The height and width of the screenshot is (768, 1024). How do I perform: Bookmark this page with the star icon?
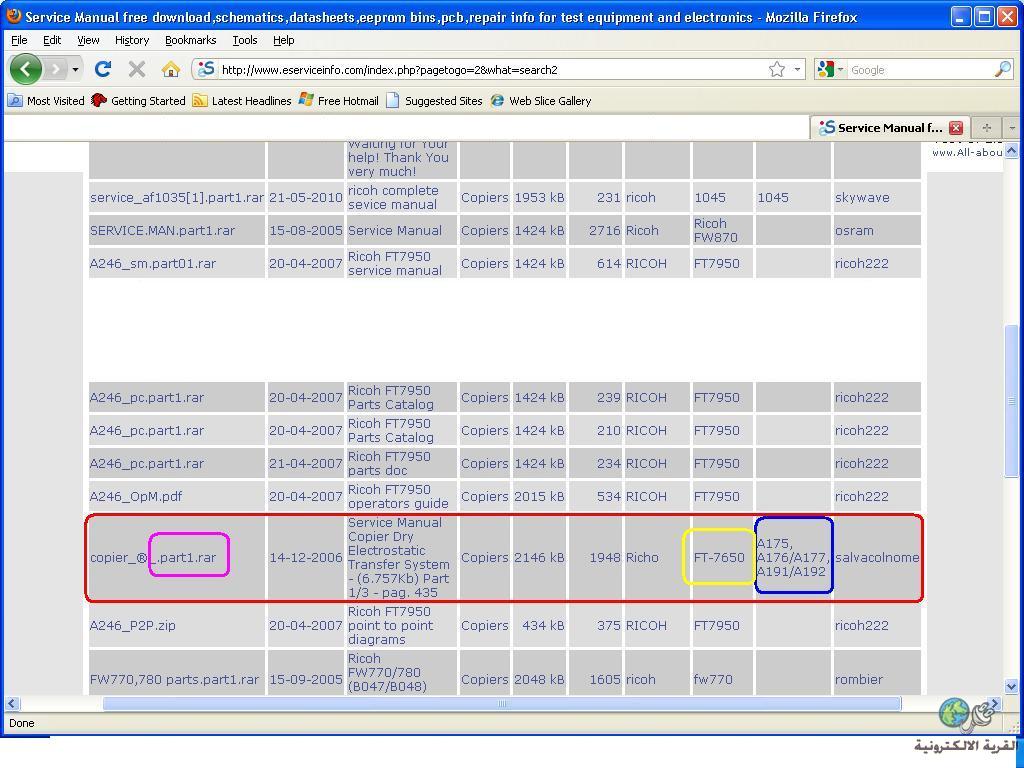(x=776, y=69)
